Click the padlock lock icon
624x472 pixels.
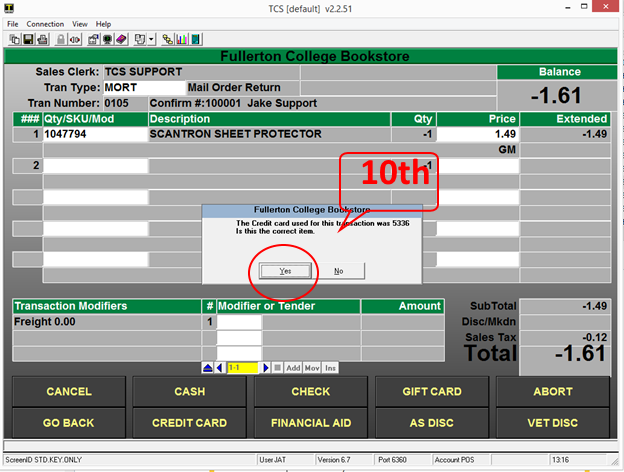point(61,39)
